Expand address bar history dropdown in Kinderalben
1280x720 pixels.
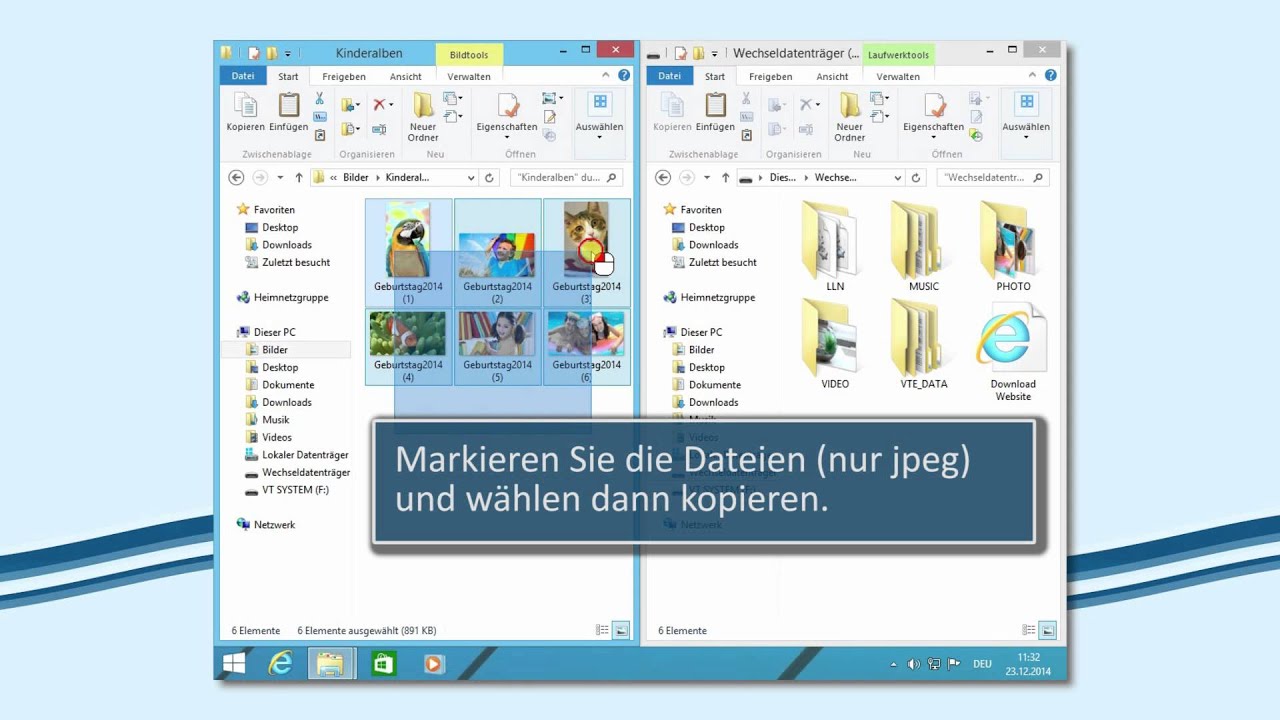coord(471,177)
